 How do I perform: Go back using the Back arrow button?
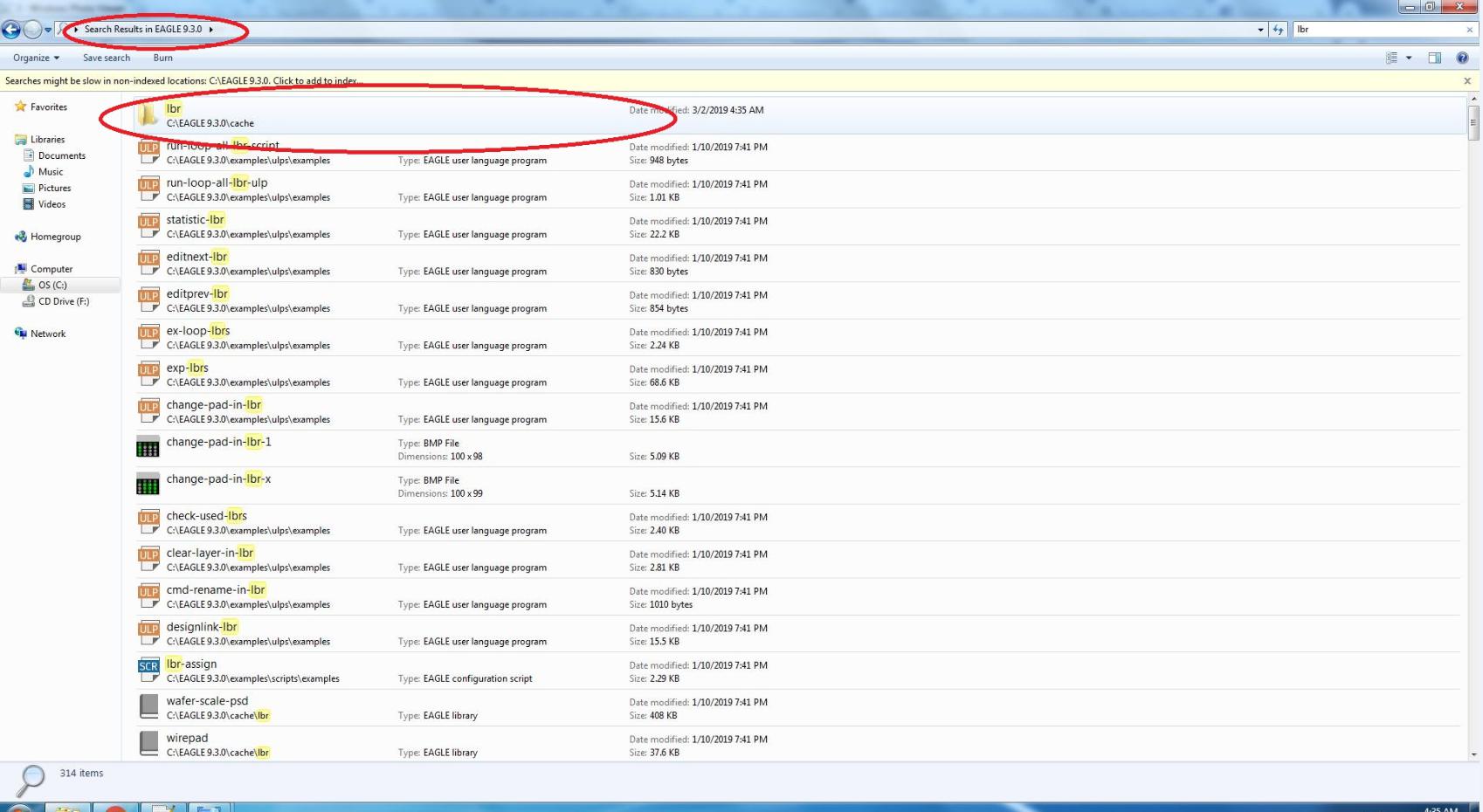point(11,30)
